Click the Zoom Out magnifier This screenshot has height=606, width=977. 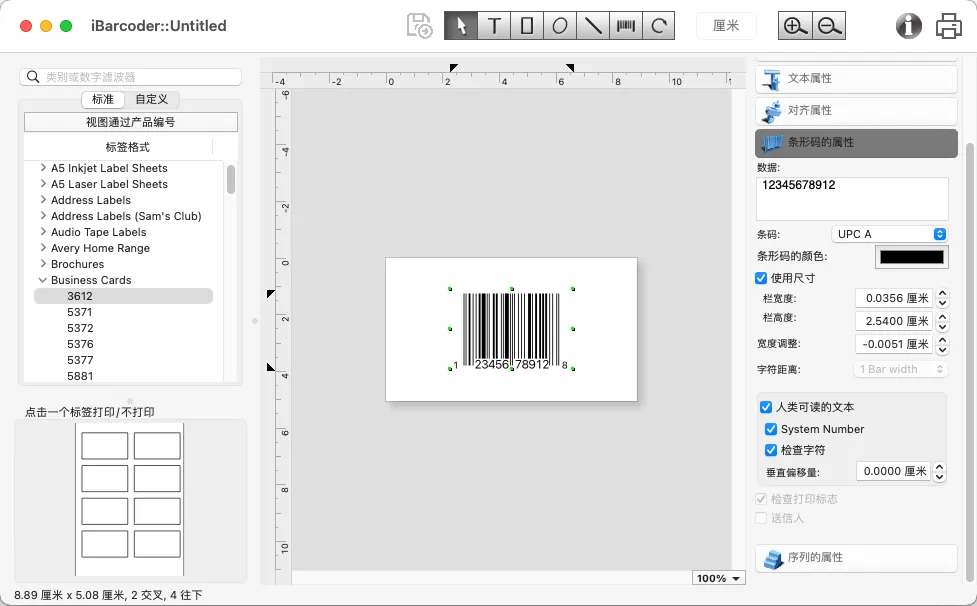(829, 27)
